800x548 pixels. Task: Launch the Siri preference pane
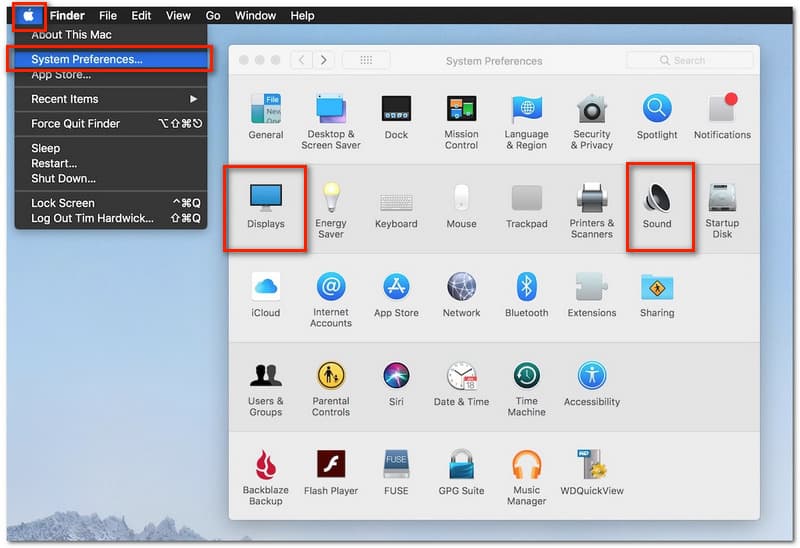(x=396, y=381)
